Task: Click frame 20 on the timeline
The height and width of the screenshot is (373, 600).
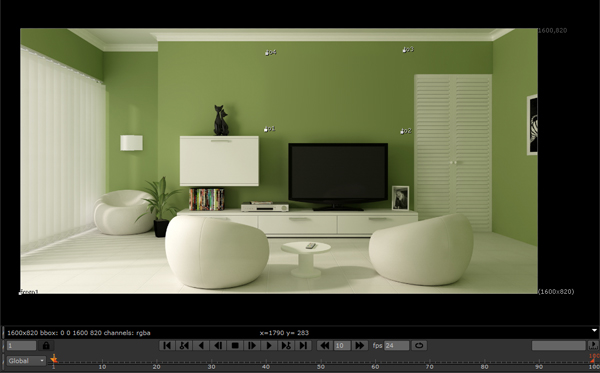Action: coord(157,366)
